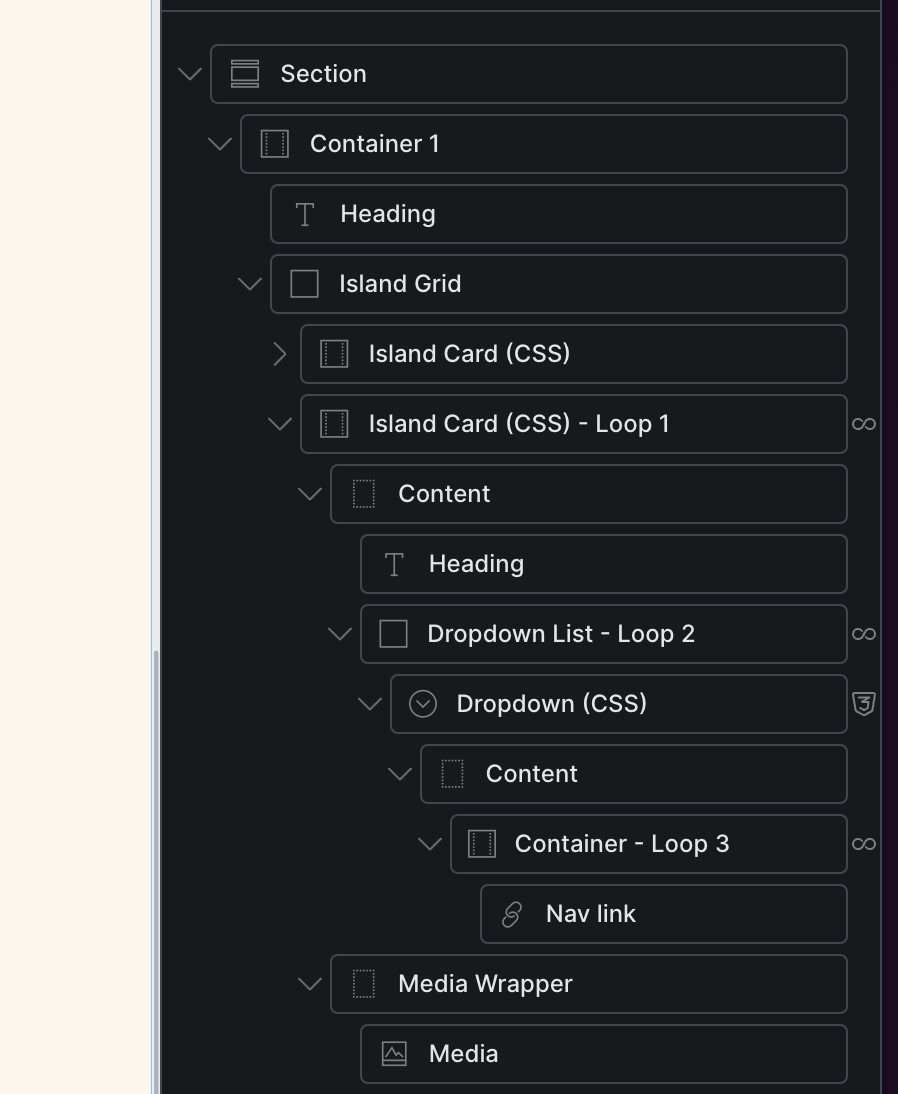Click the Media image icon
The image size is (898, 1094).
pos(394,1054)
